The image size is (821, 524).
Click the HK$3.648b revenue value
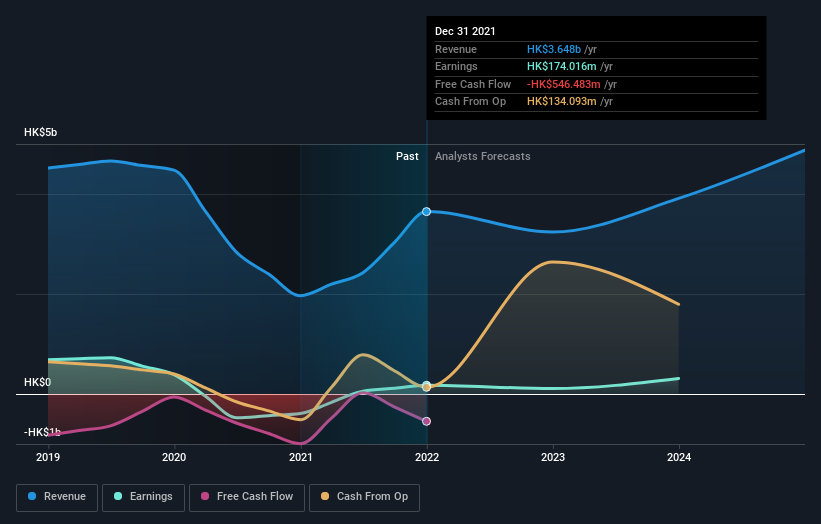[554, 49]
